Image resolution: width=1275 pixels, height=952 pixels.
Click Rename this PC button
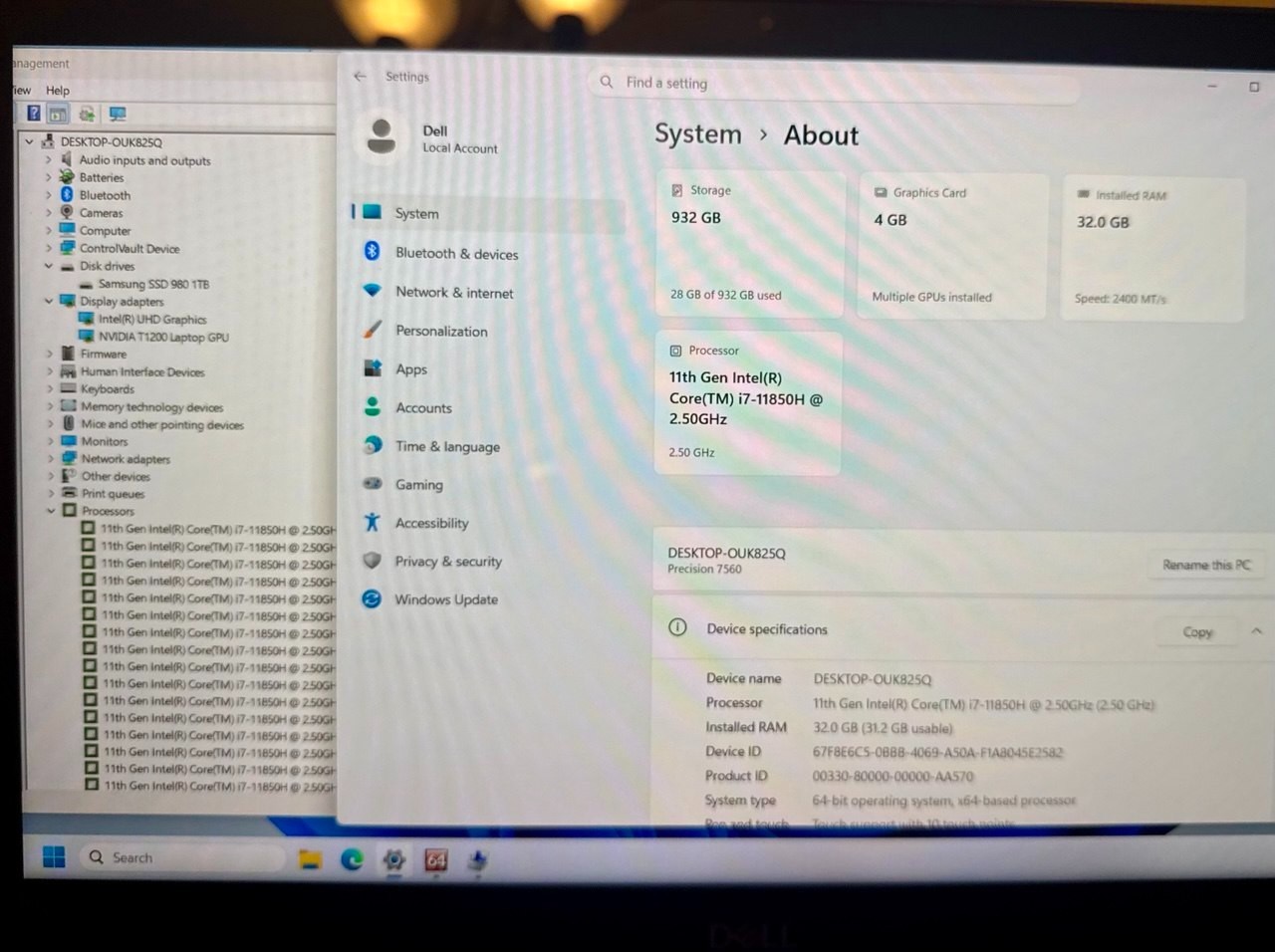coord(1206,565)
